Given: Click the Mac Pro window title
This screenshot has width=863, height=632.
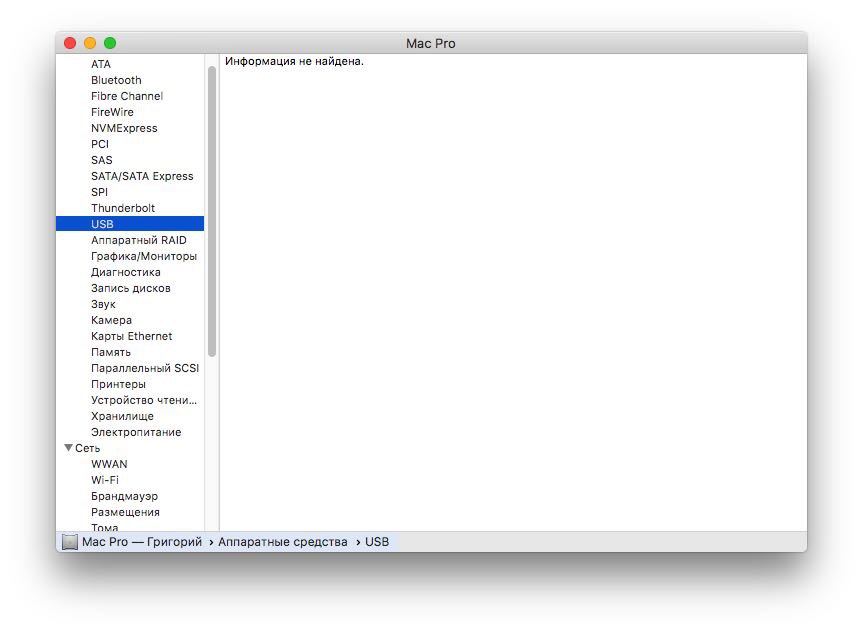Looking at the screenshot, I should point(430,43).
